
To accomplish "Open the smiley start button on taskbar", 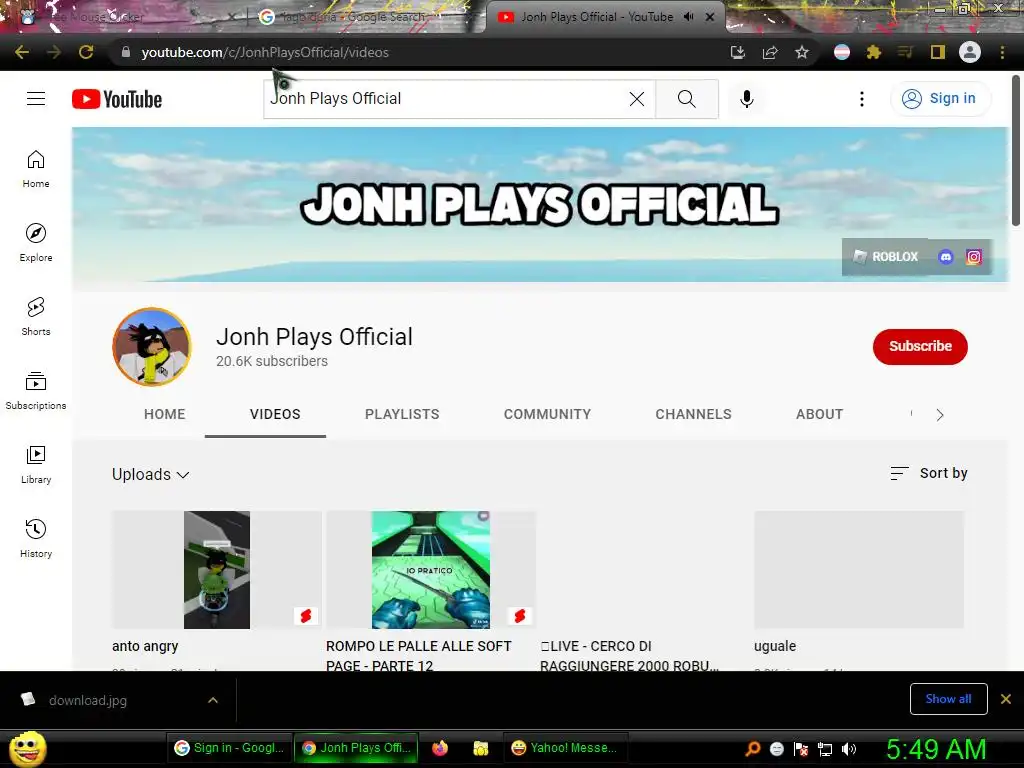I will click(27, 748).
